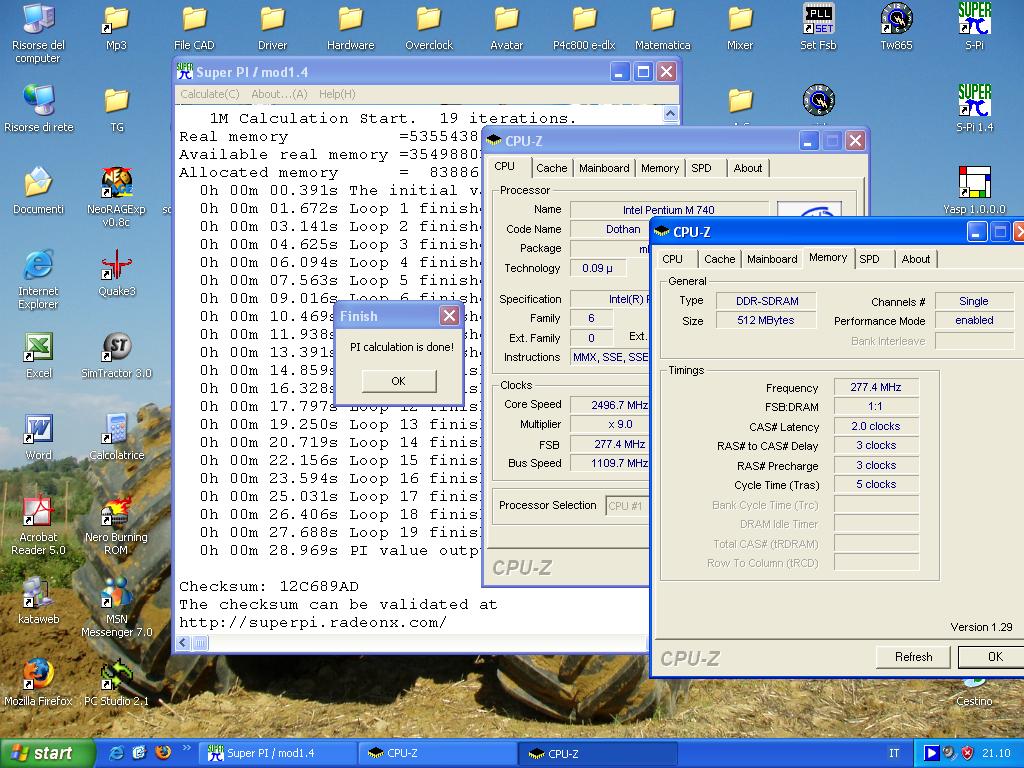Open the TG folder icon
Viewport: 1024px width, 768px height.
click(x=116, y=101)
